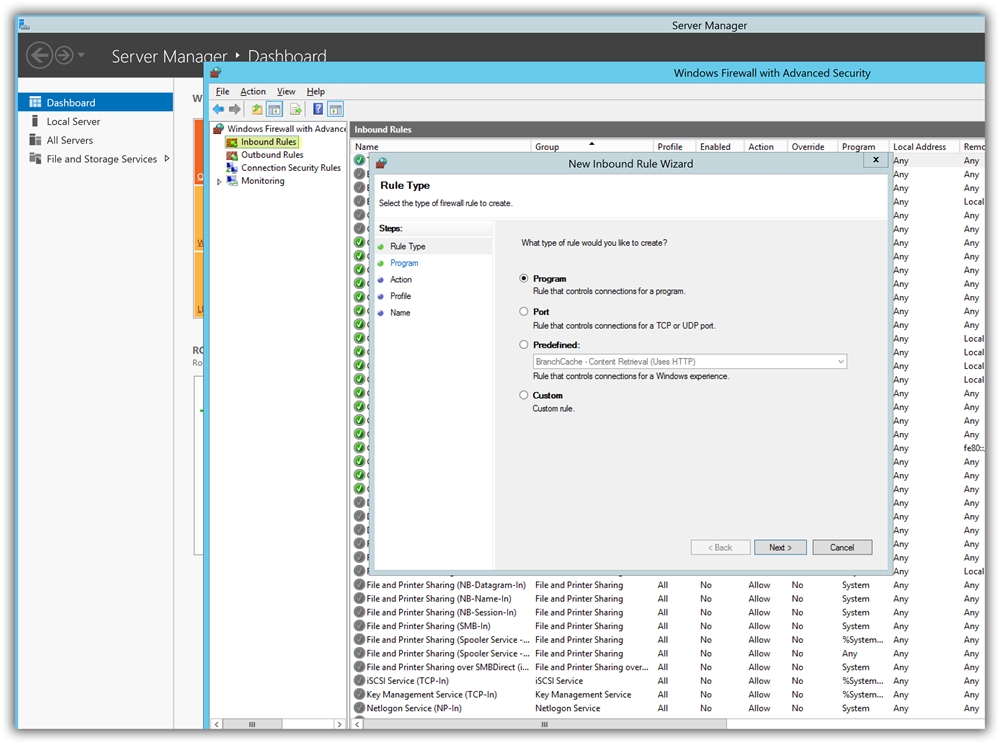Viewport: 1000px width, 744px height.
Task: Select the Program rule type radio button
Action: point(524,279)
